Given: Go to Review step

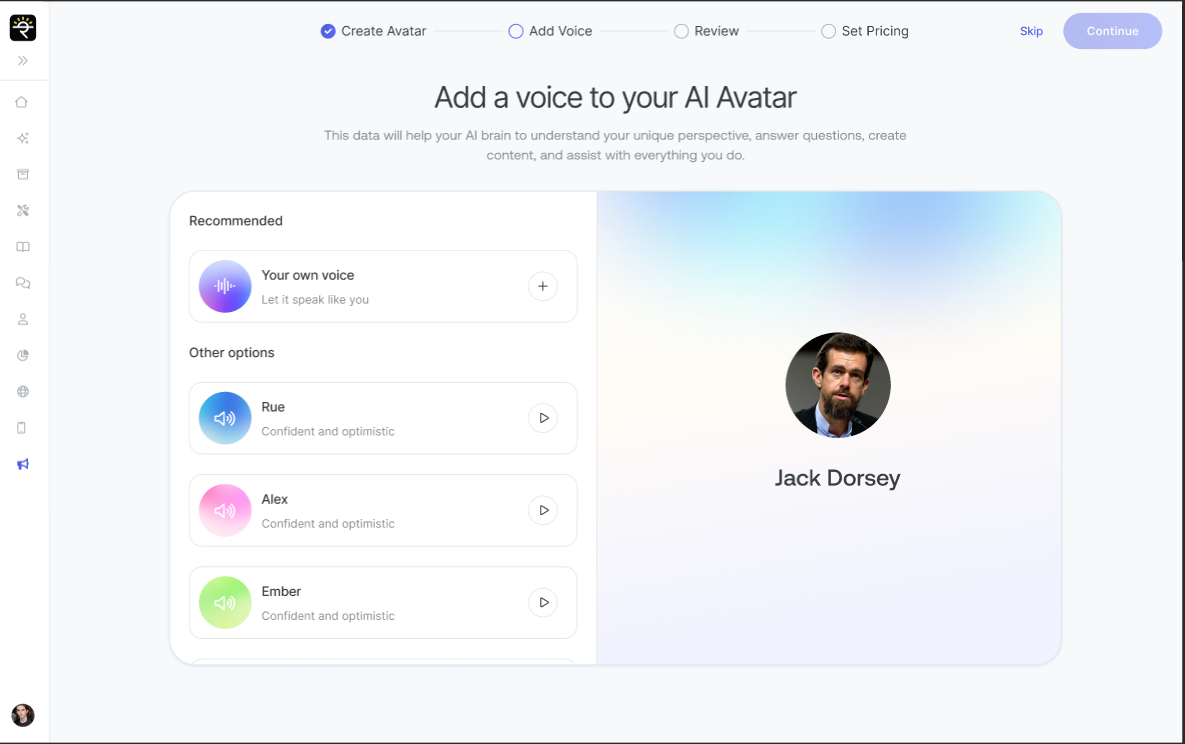Looking at the screenshot, I should point(707,31).
